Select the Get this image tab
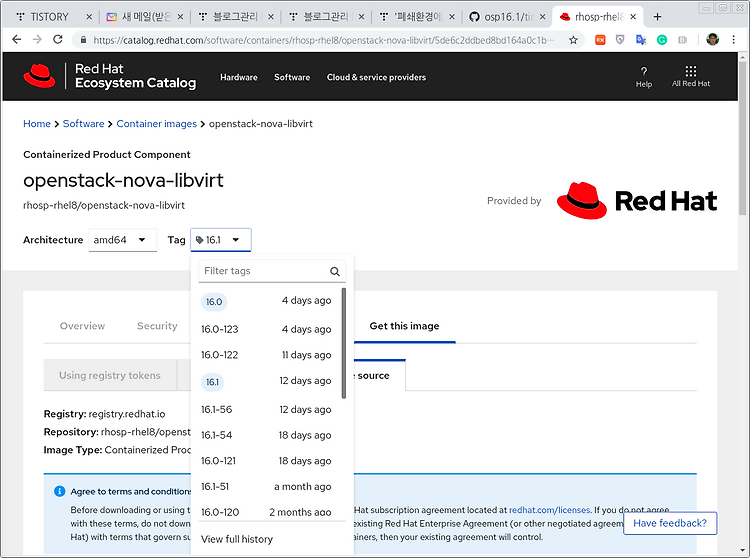The height and width of the screenshot is (558, 750). point(404,326)
